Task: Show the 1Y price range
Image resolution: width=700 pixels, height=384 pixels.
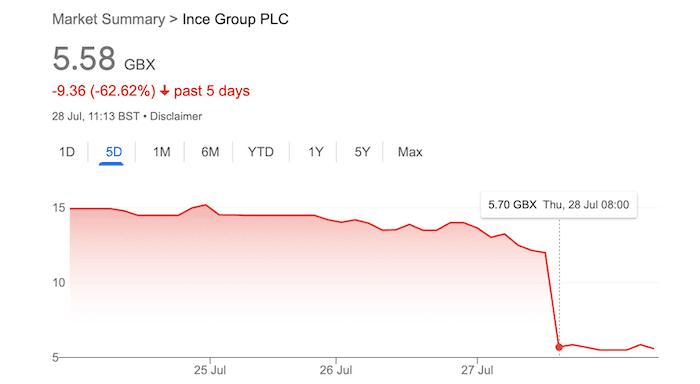Action: 316,152
